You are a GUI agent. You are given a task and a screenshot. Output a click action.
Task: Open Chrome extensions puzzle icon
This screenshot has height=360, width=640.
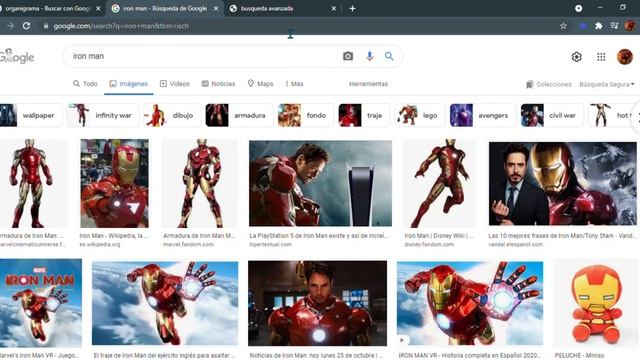pos(599,26)
